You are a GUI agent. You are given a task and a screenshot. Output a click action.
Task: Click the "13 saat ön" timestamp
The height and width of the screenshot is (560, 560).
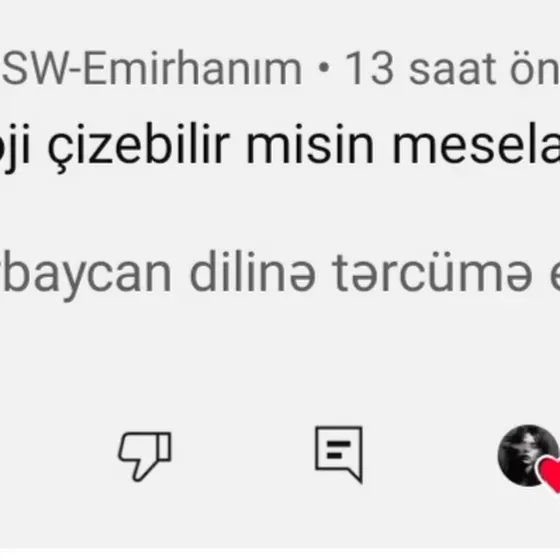[452, 69]
